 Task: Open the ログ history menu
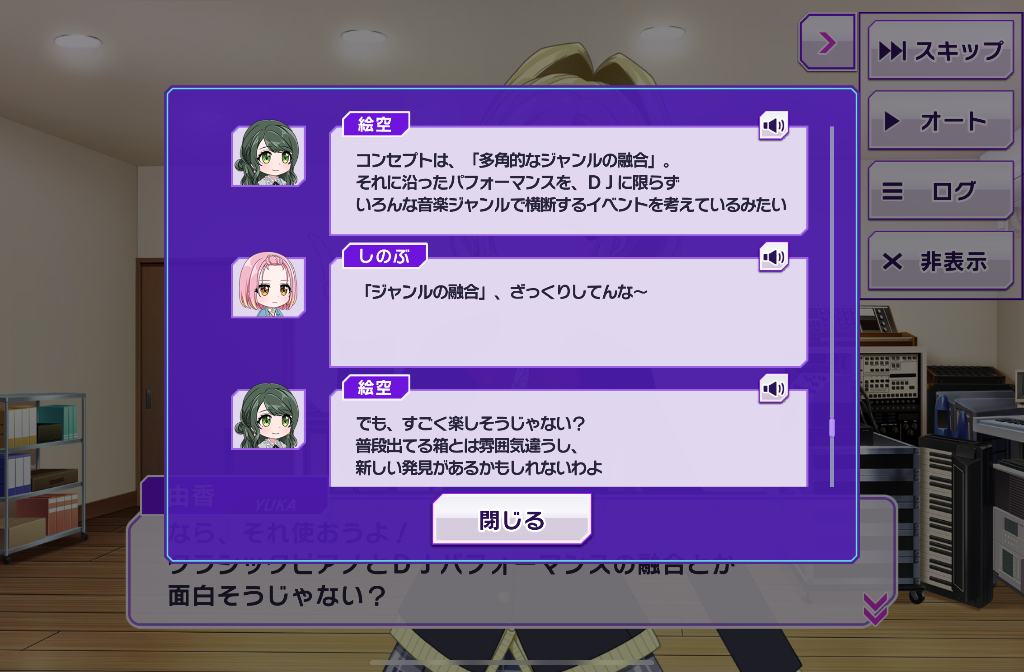click(x=940, y=191)
